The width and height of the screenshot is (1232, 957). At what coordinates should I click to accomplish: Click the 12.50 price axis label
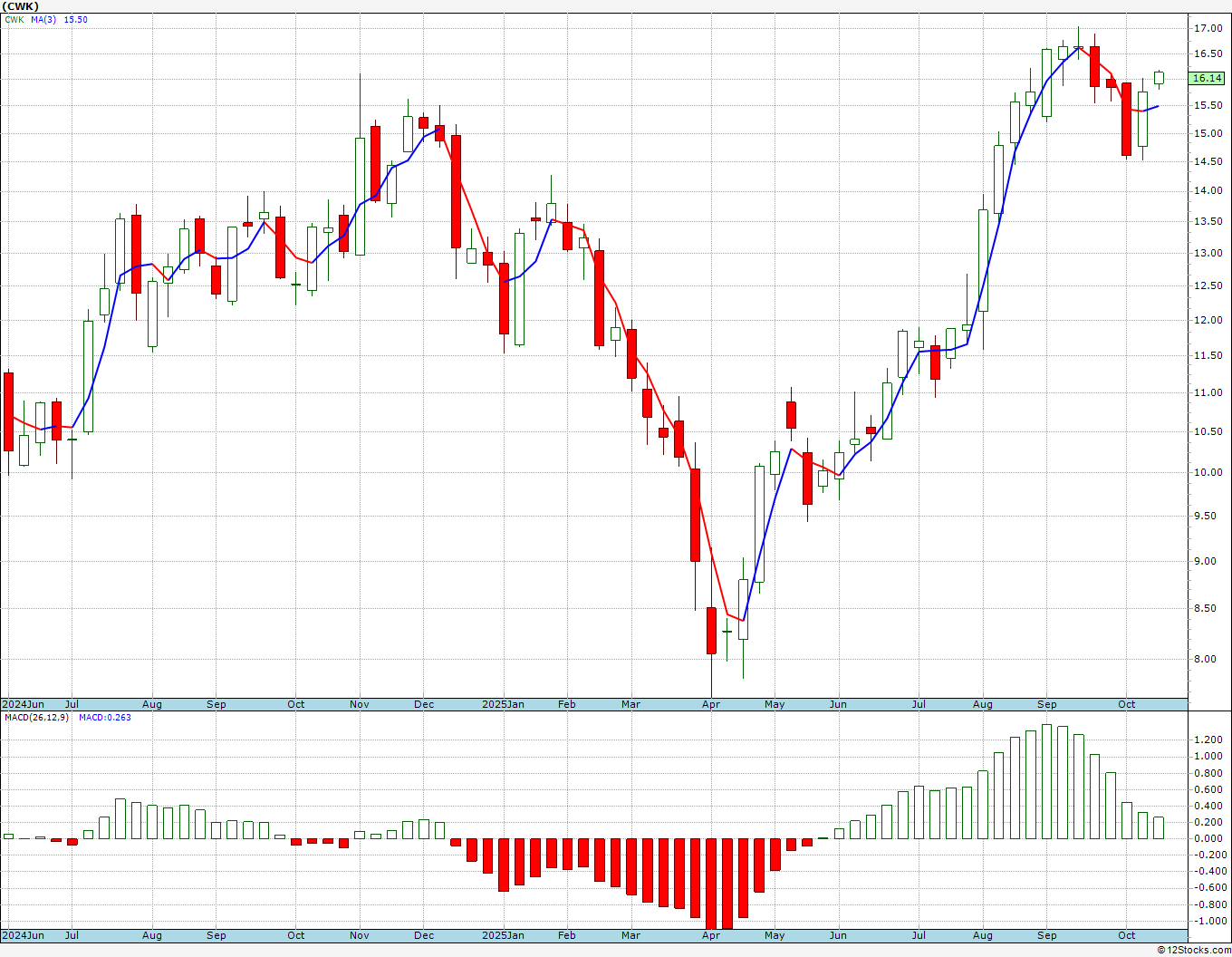tap(1208, 286)
